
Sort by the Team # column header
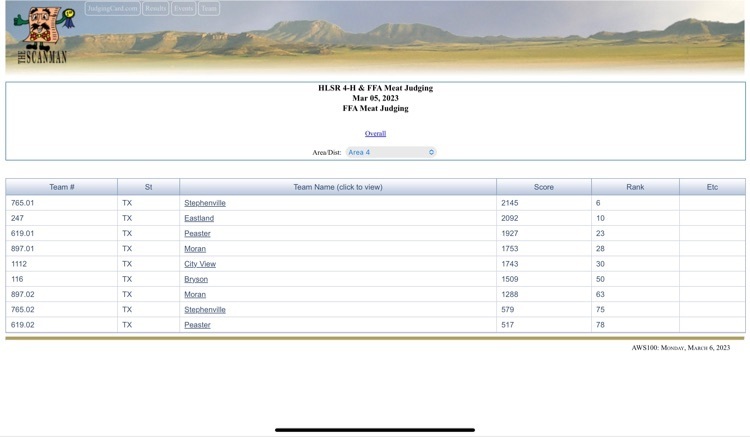(62, 187)
